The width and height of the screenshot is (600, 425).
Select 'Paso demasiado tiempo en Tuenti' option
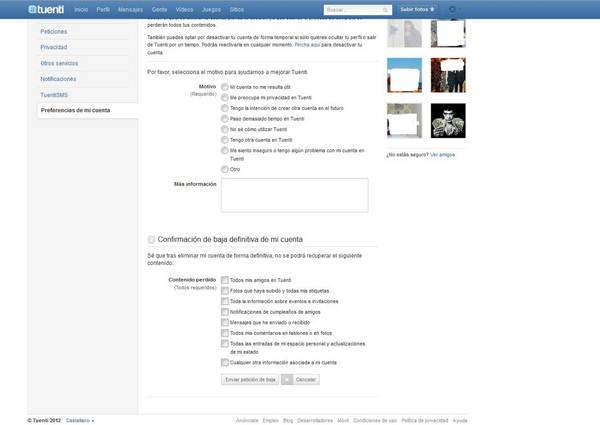pyautogui.click(x=224, y=119)
